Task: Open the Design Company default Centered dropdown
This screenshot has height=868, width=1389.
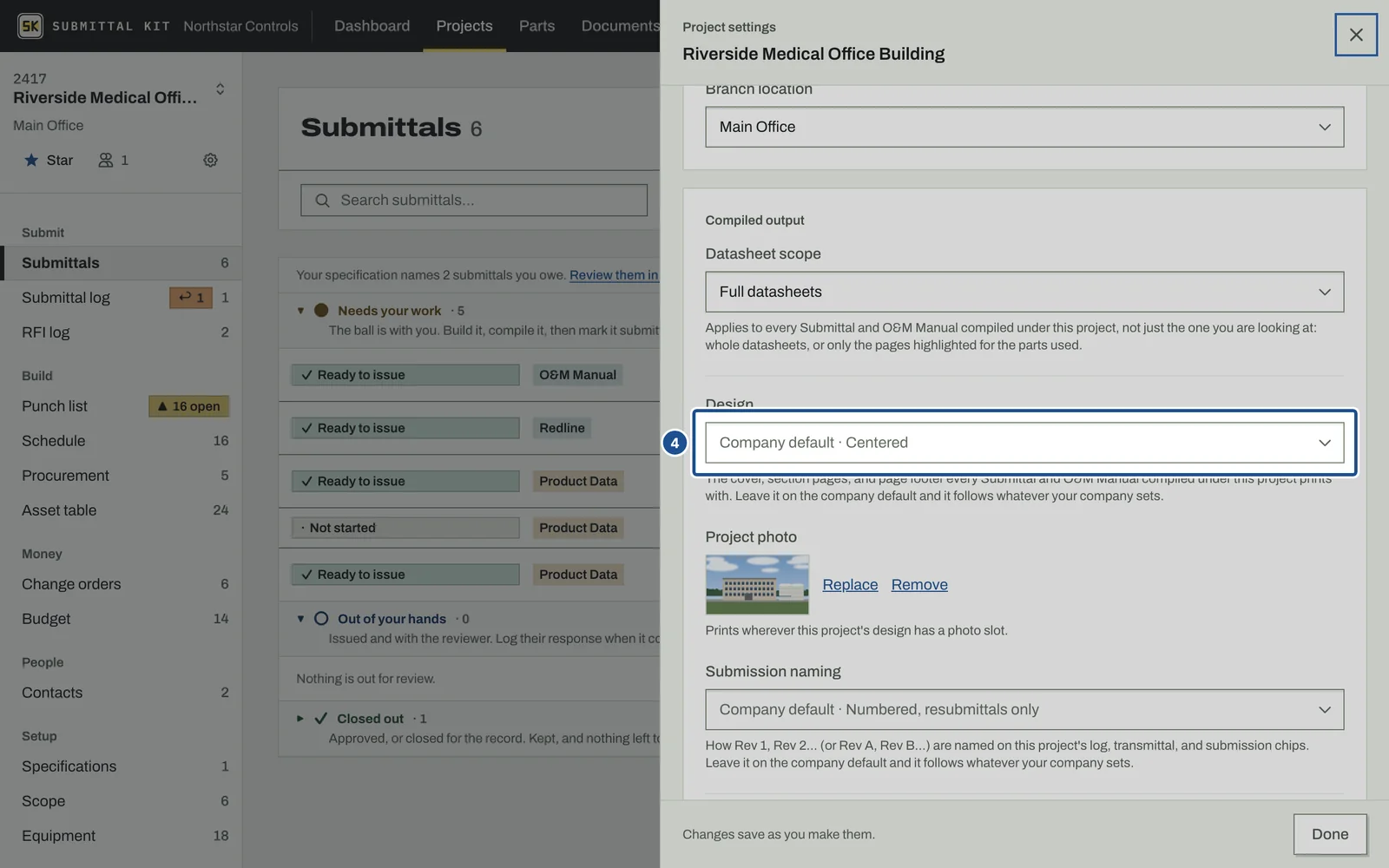Action: click(1024, 443)
